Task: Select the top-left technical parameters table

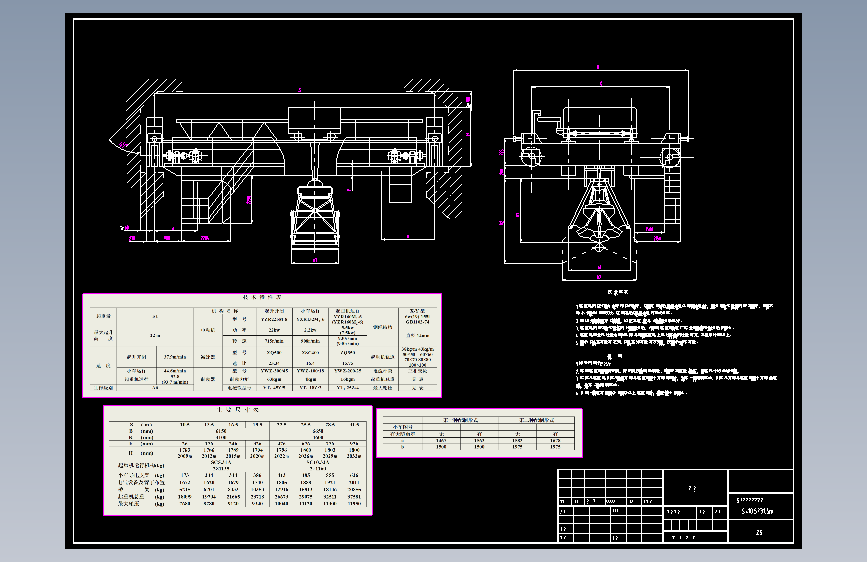Action: tap(262, 345)
